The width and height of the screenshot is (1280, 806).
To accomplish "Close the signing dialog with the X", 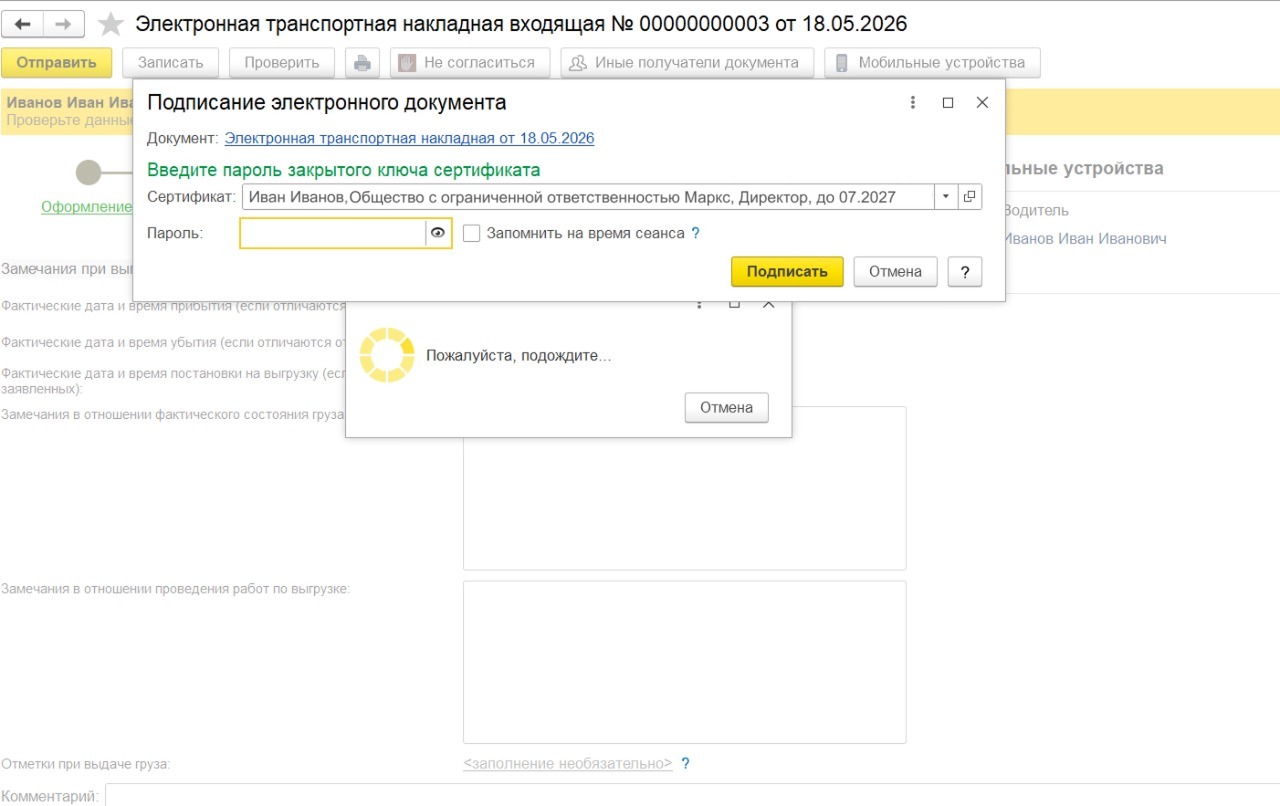I will (x=982, y=103).
